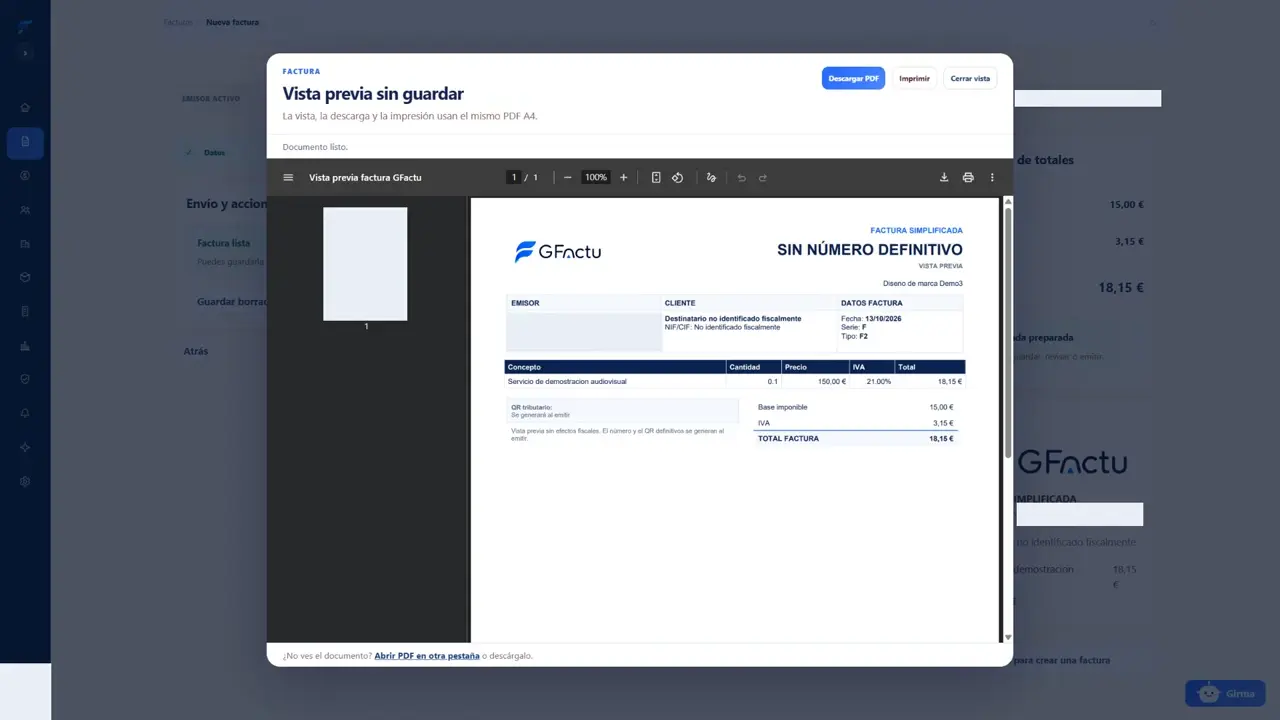Click the 'Vista previa sin guardar' title
Image resolution: width=1280 pixels, height=720 pixels.
point(373,94)
